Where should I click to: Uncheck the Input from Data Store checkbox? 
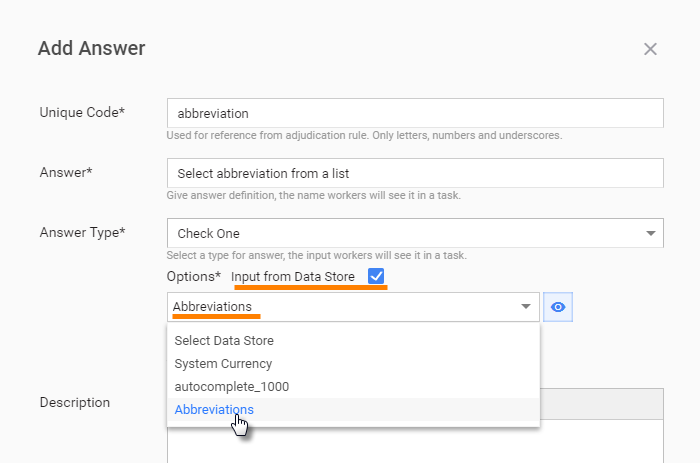click(376, 276)
